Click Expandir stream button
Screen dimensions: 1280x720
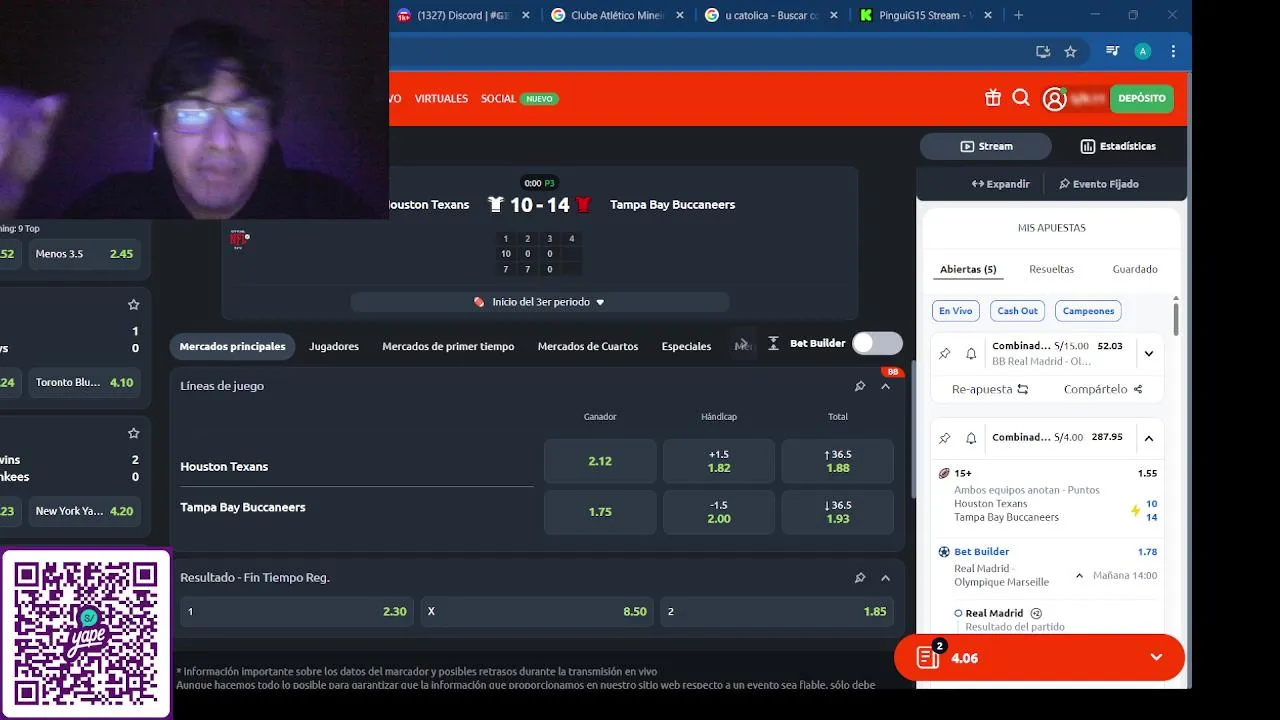1000,184
